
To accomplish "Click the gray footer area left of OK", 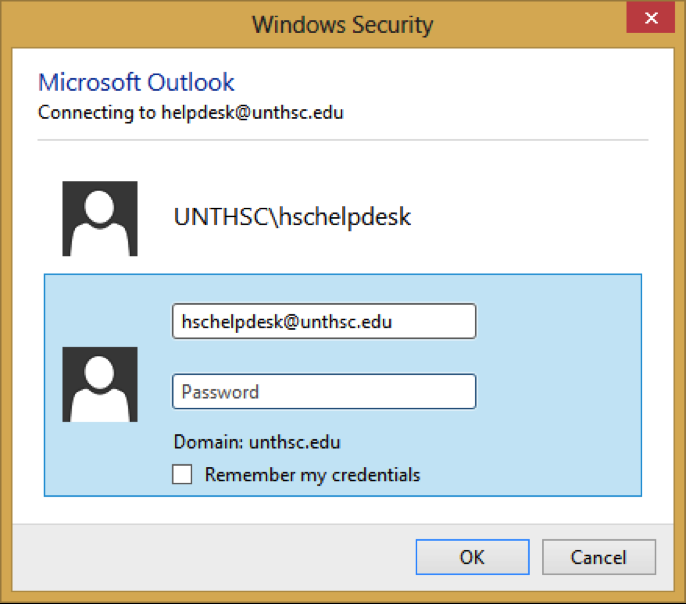I will pyautogui.click(x=220, y=556).
